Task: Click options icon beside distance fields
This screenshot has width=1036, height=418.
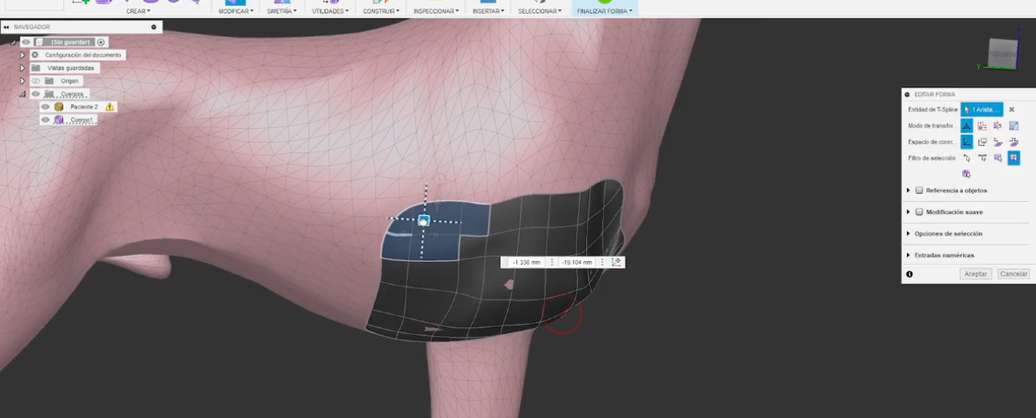Action: pos(616,262)
